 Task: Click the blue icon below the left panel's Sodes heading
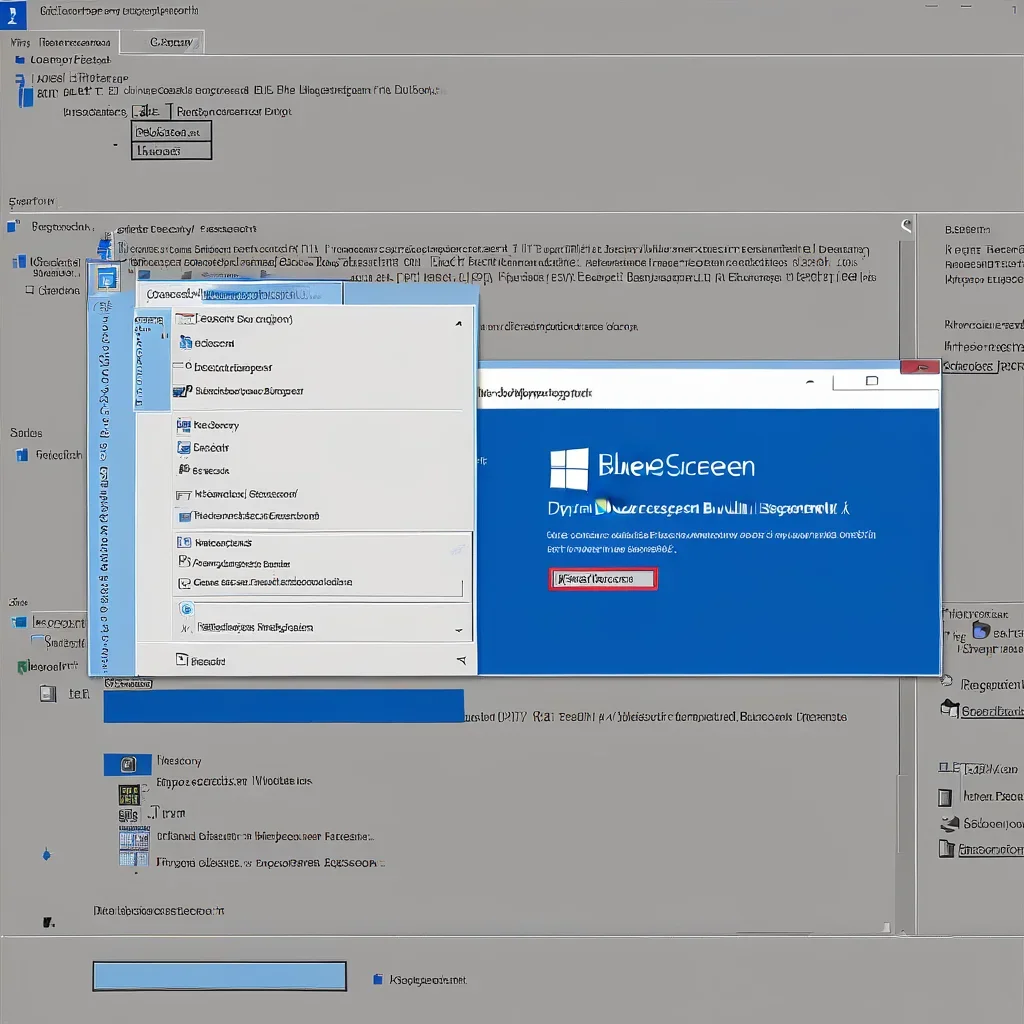pyautogui.click(x=22, y=455)
